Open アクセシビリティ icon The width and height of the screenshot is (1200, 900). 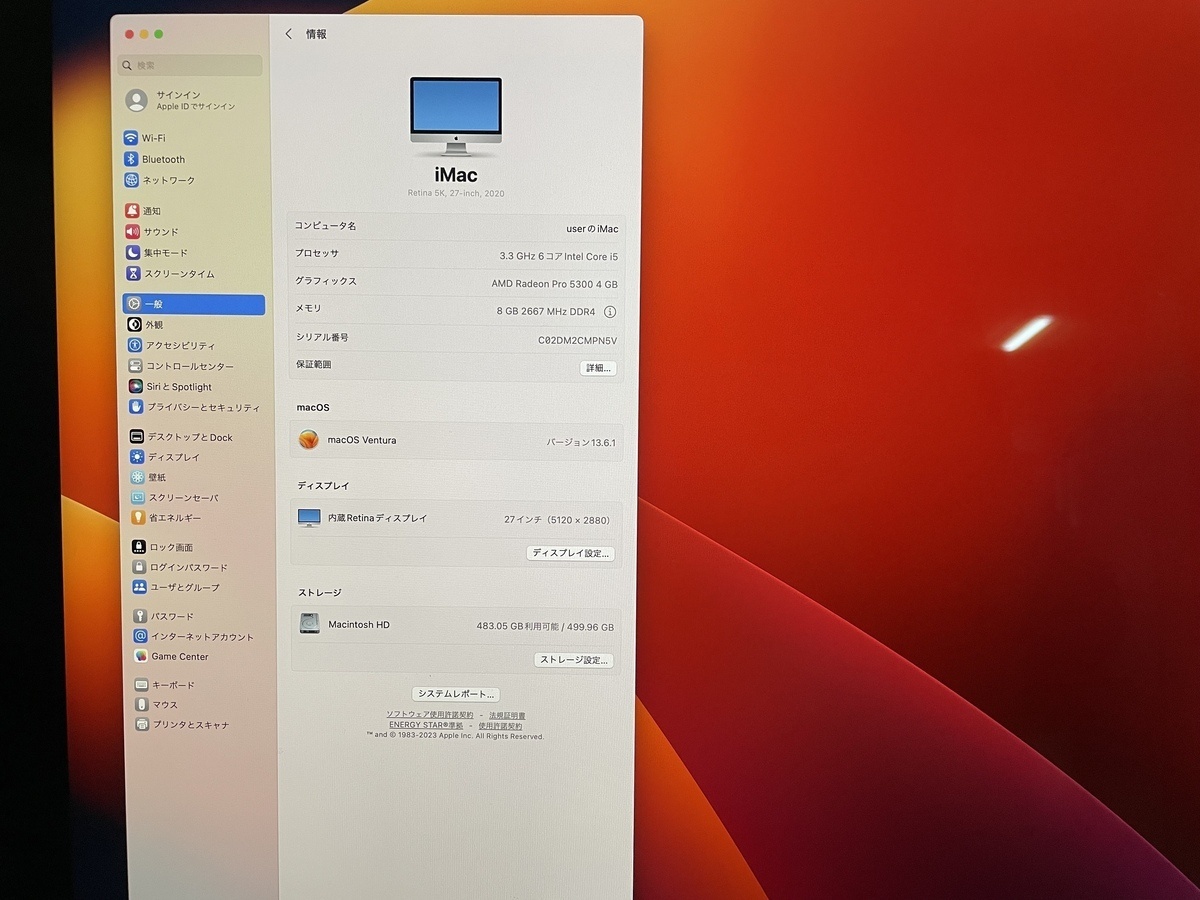pos(135,345)
